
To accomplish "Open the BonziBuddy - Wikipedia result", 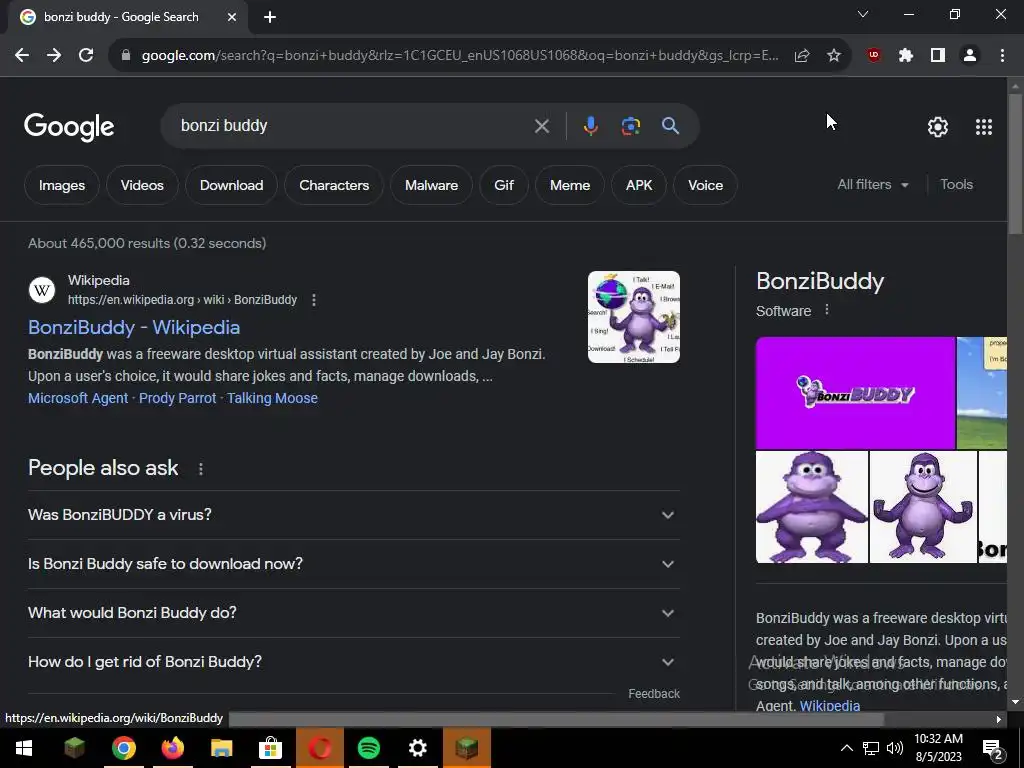I will [134, 327].
